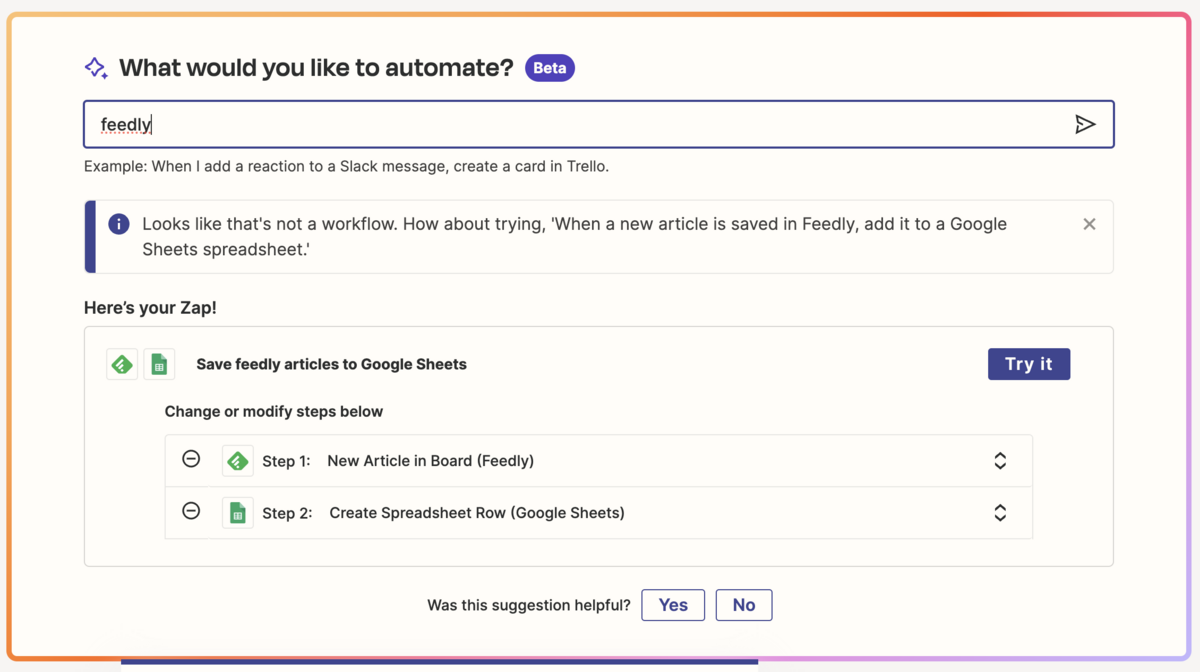
Task: Expand Step 1 New Article in Board options
Action: pyautogui.click(x=1000, y=461)
